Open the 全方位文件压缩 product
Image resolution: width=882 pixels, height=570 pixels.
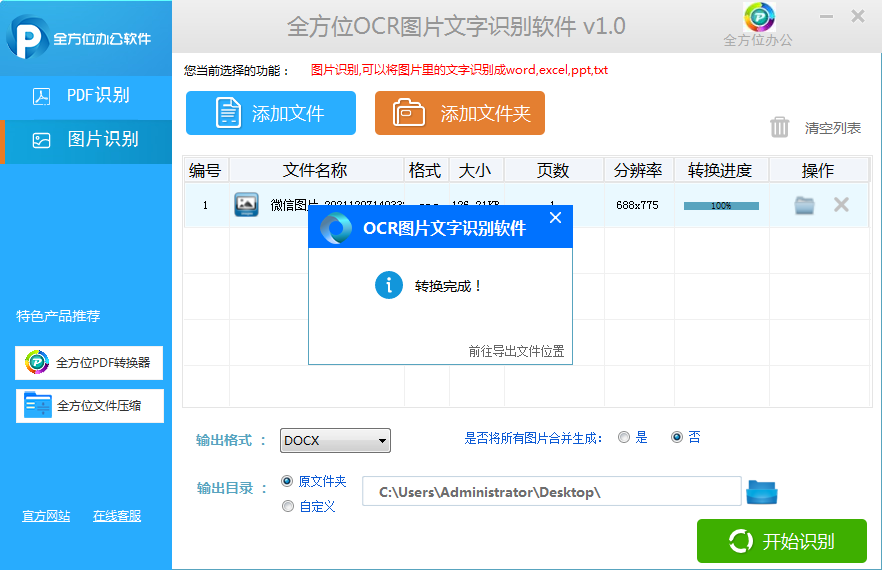click(x=89, y=405)
